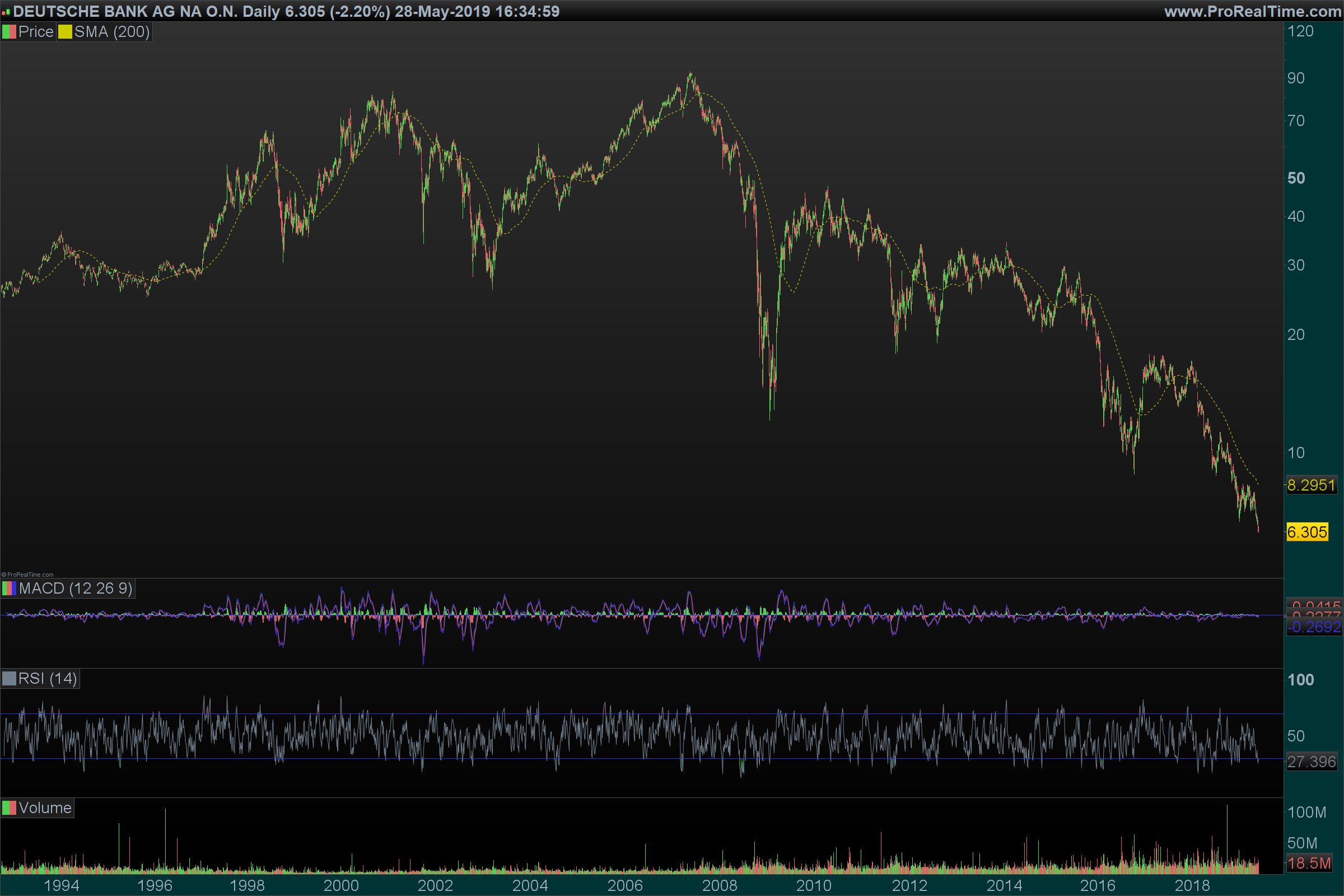Click the yellow SMA (200) legend swatch
Viewport: 1344px width, 896px height.
pyautogui.click(x=65, y=32)
